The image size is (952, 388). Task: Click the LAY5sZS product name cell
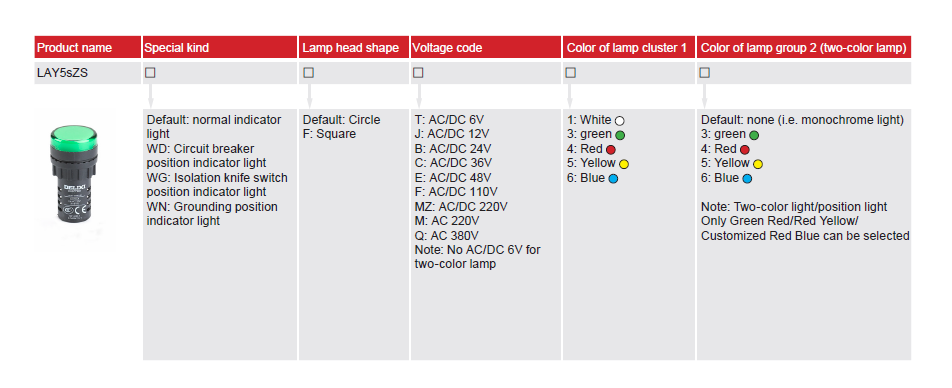click(87, 73)
